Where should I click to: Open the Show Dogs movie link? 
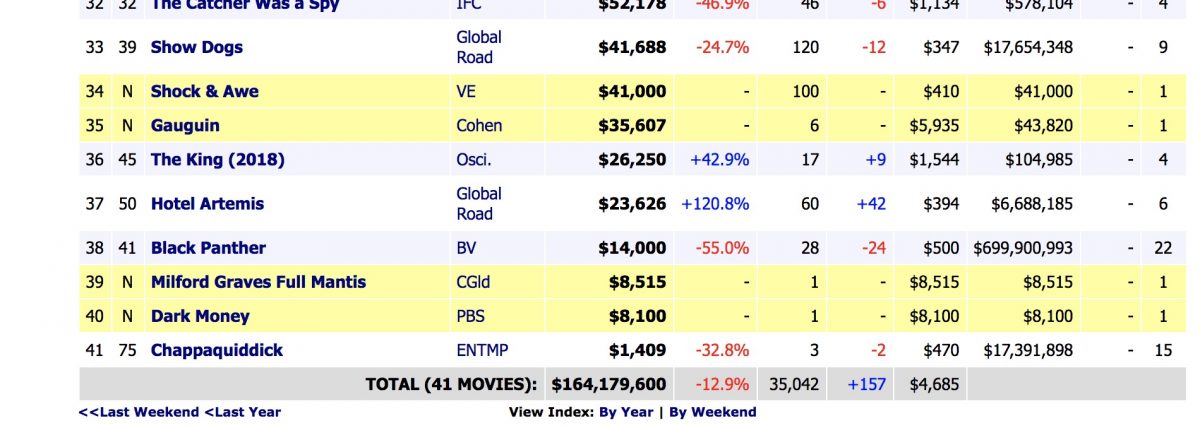pos(196,47)
